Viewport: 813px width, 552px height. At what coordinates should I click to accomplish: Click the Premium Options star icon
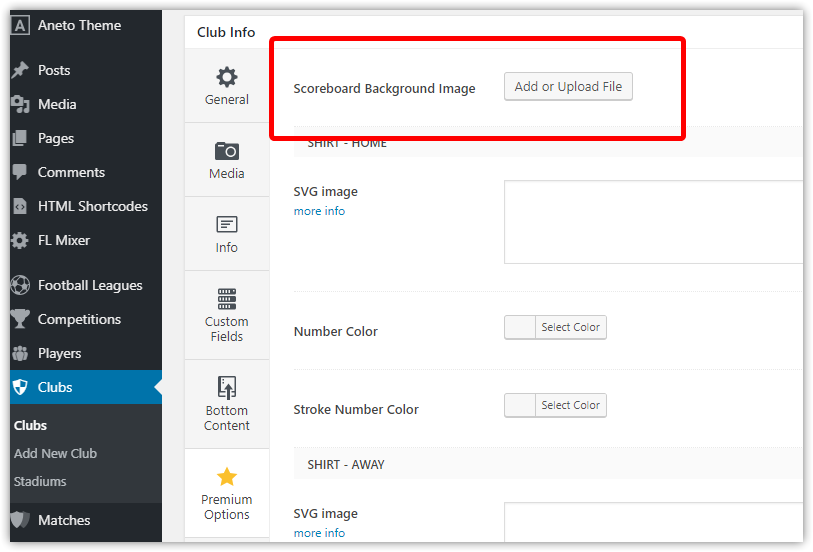pos(227,477)
